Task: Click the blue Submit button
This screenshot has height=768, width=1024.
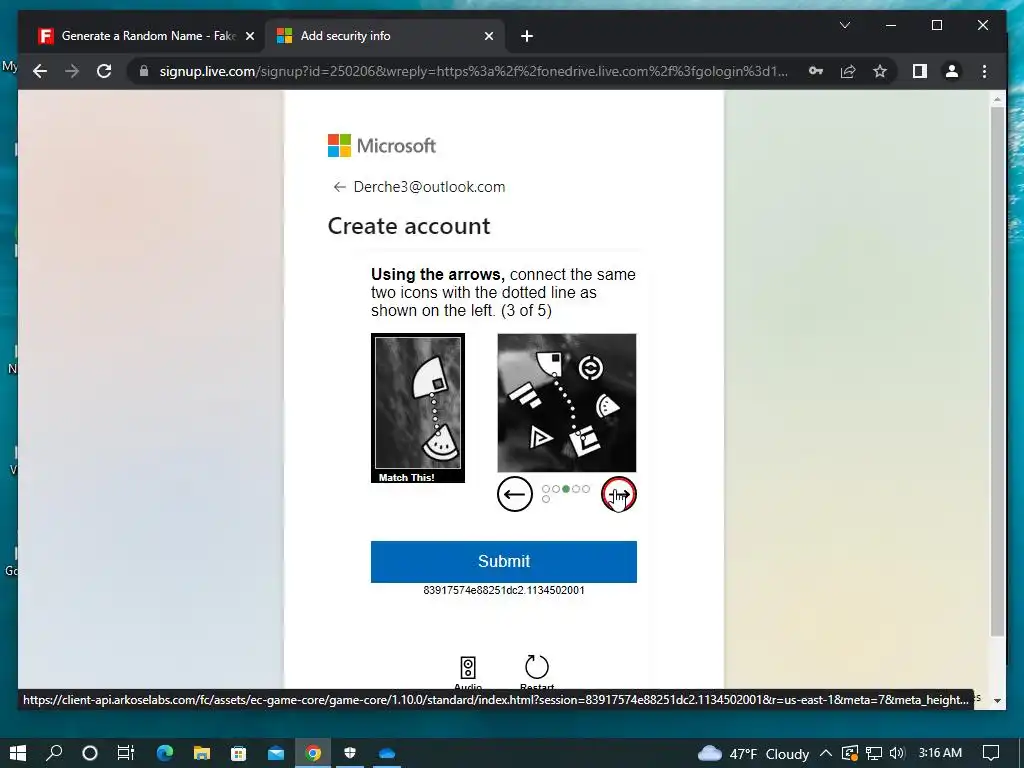Action: [x=504, y=562]
